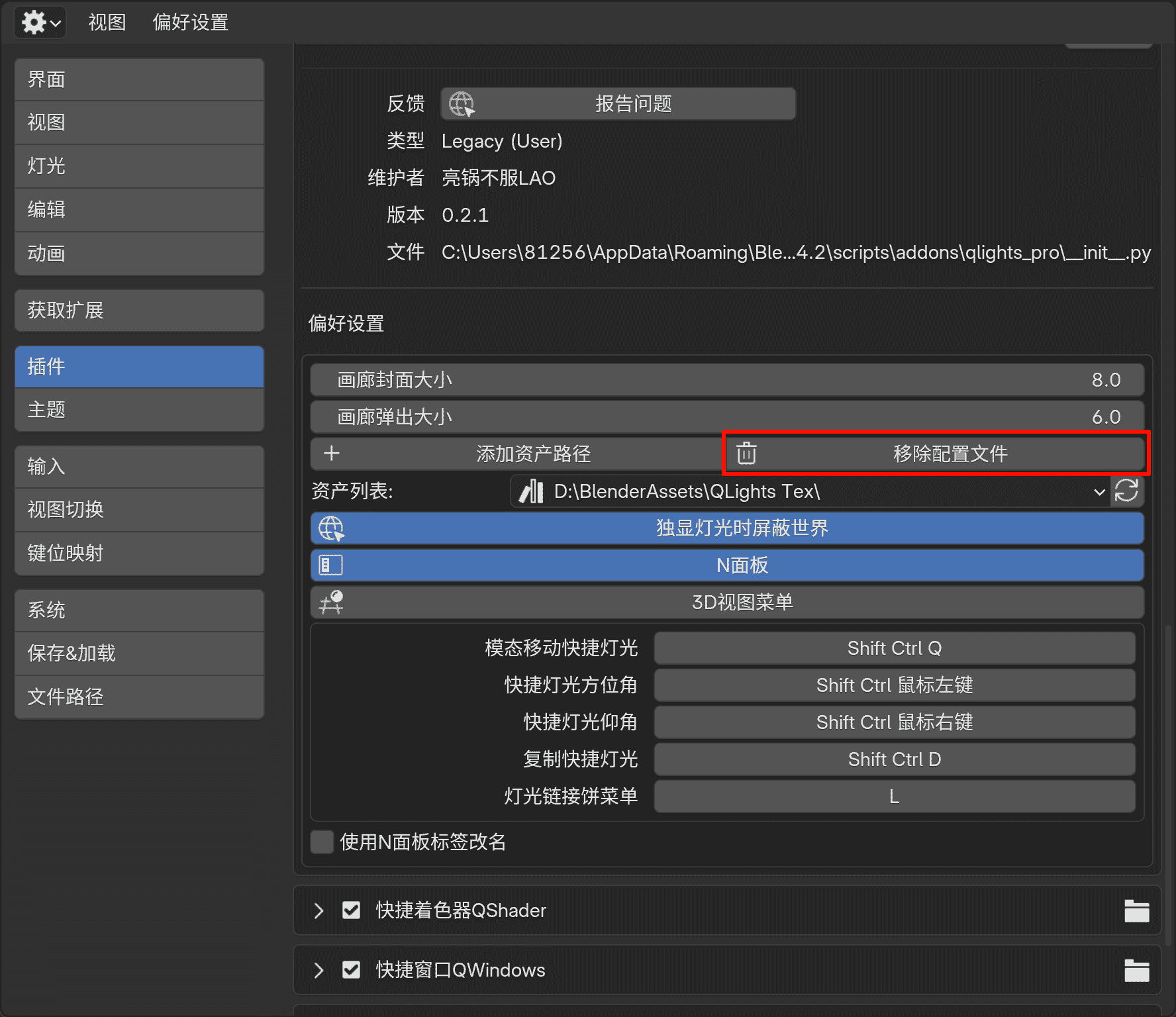Select the 灯光 preferences section
Viewport: 1176px width, 1017px height.
tap(139, 166)
